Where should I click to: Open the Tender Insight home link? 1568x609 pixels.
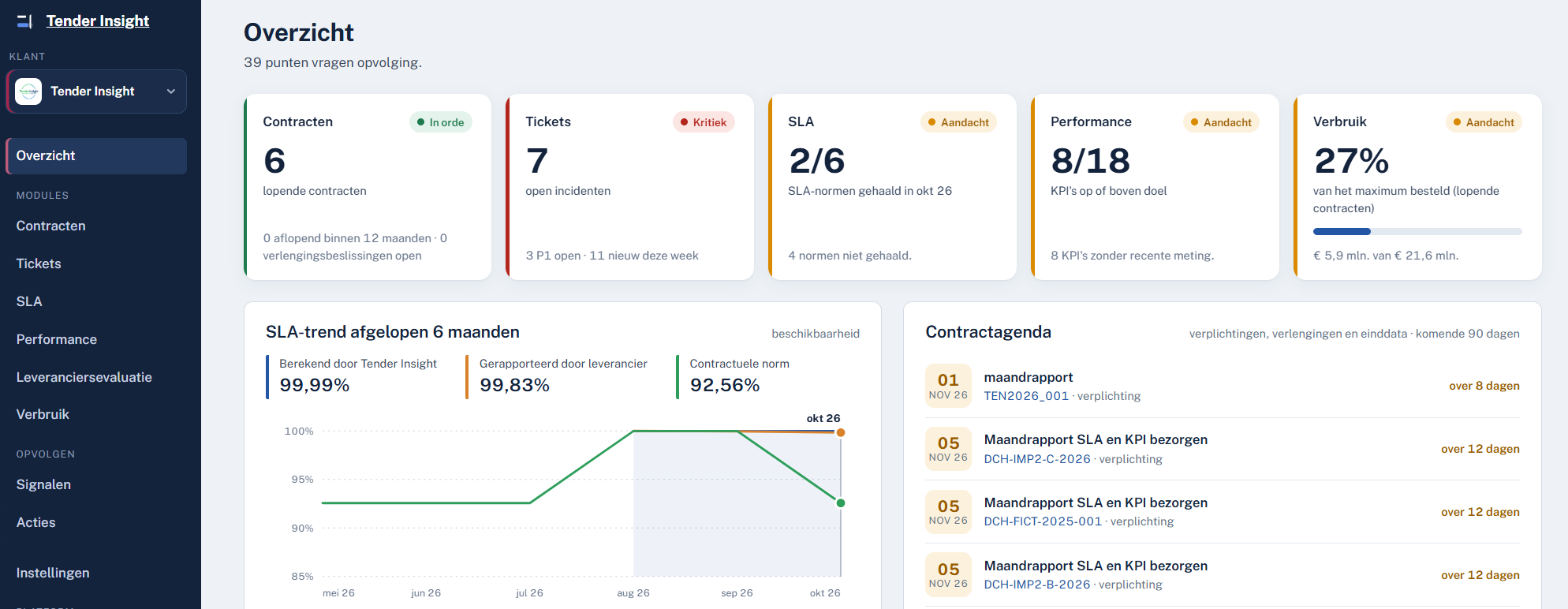[x=98, y=21]
